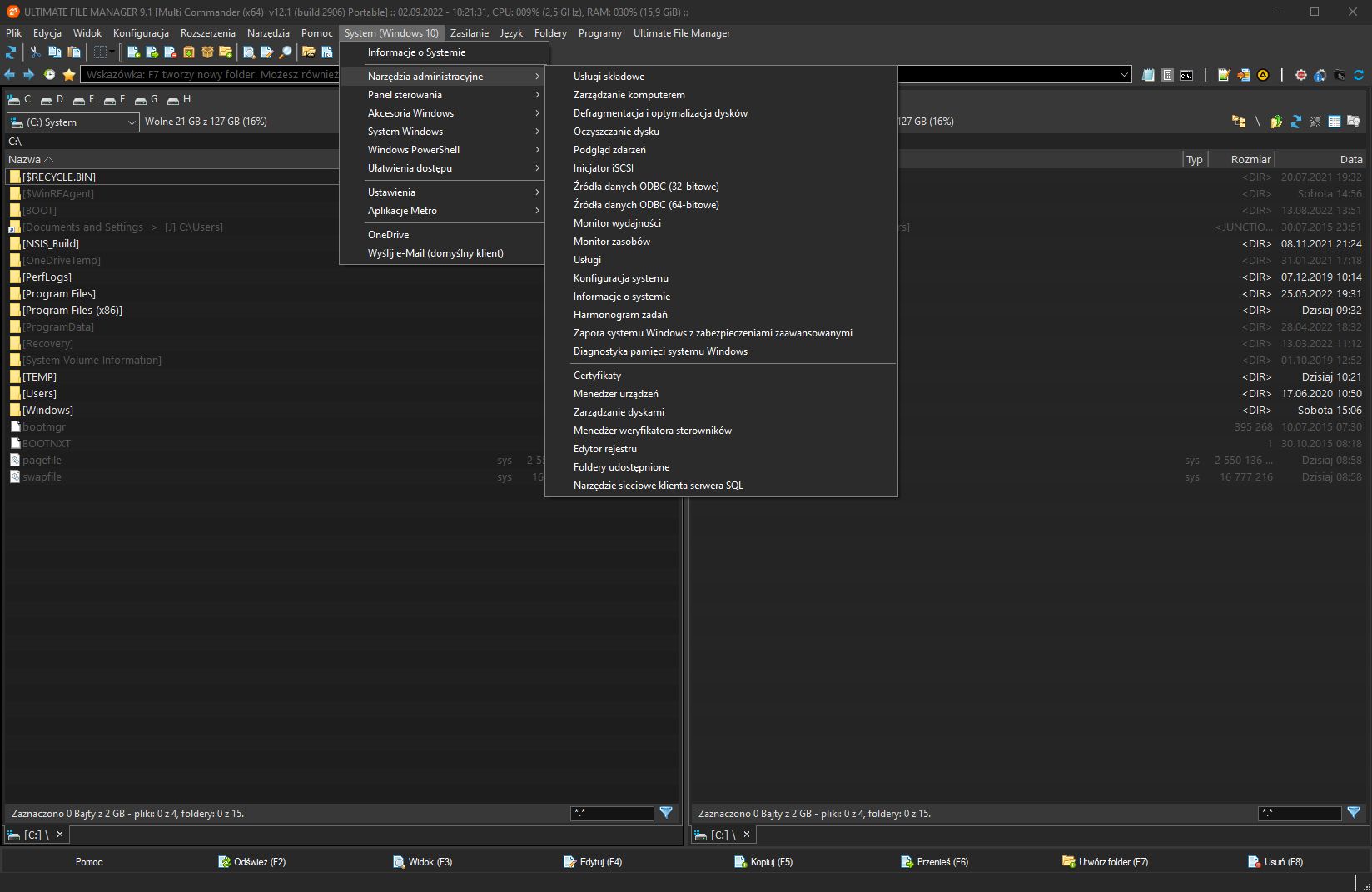Click the Cut scissors toolbar icon

pyautogui.click(x=35, y=52)
